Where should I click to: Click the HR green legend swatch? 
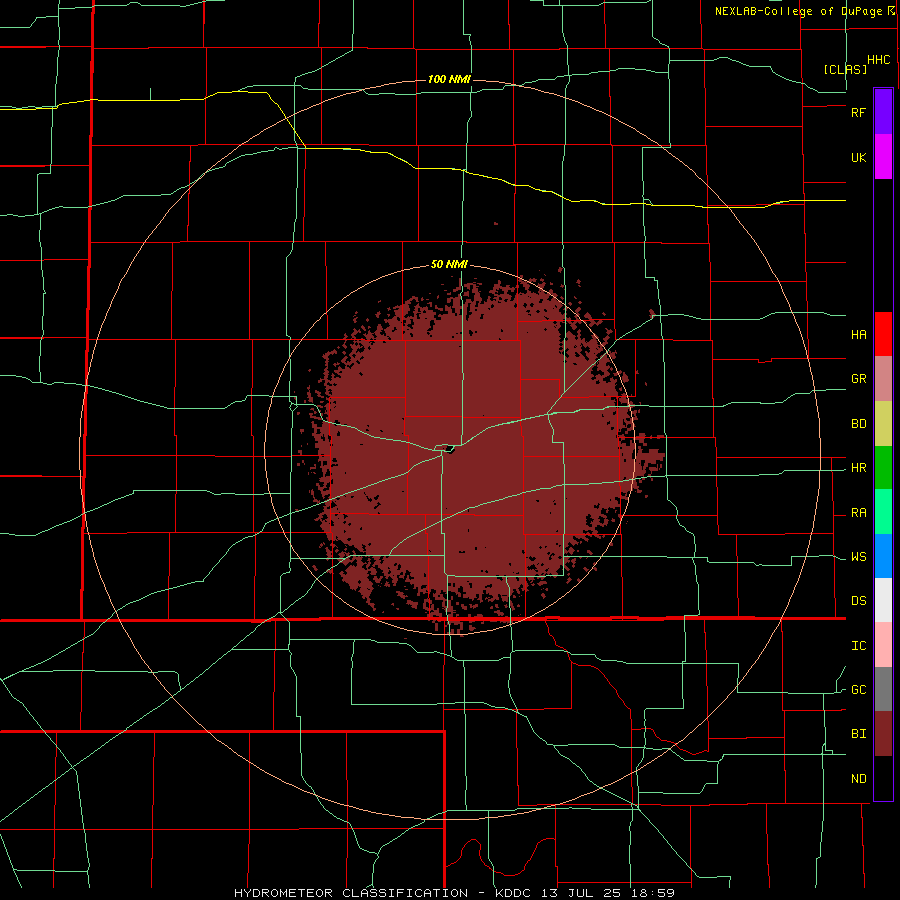[x=883, y=468]
